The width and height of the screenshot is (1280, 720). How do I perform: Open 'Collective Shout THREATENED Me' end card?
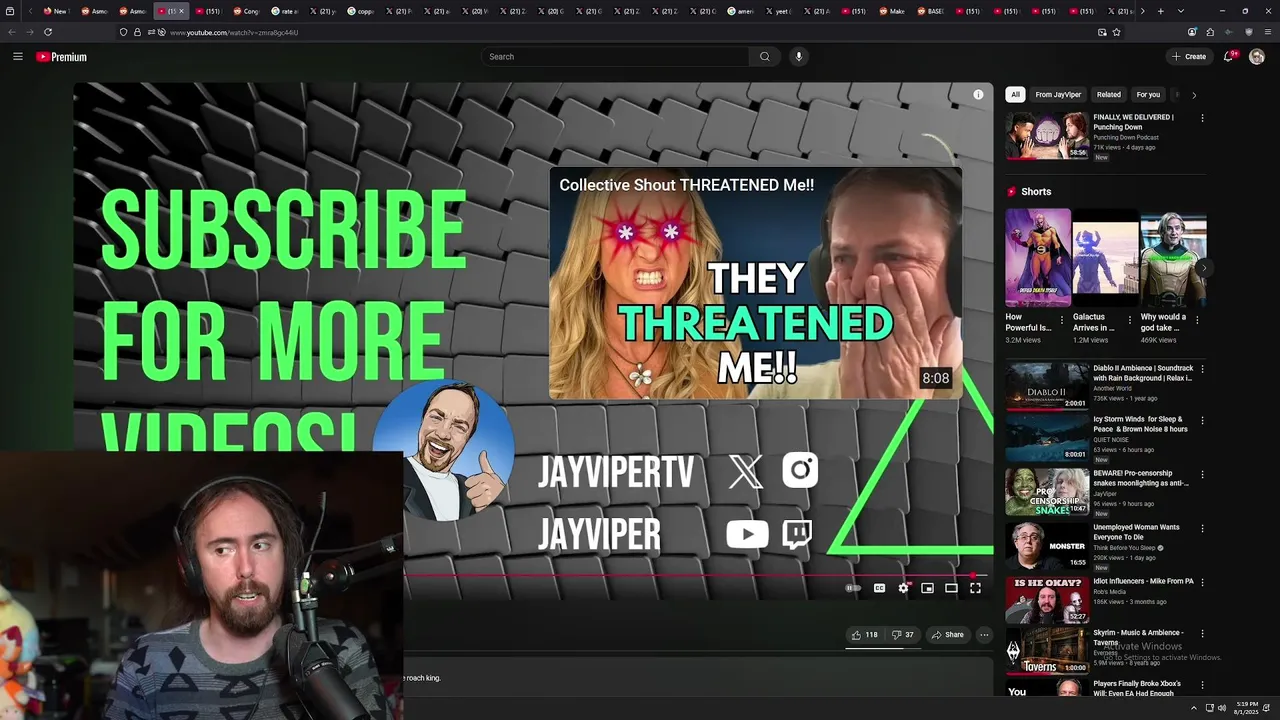755,283
